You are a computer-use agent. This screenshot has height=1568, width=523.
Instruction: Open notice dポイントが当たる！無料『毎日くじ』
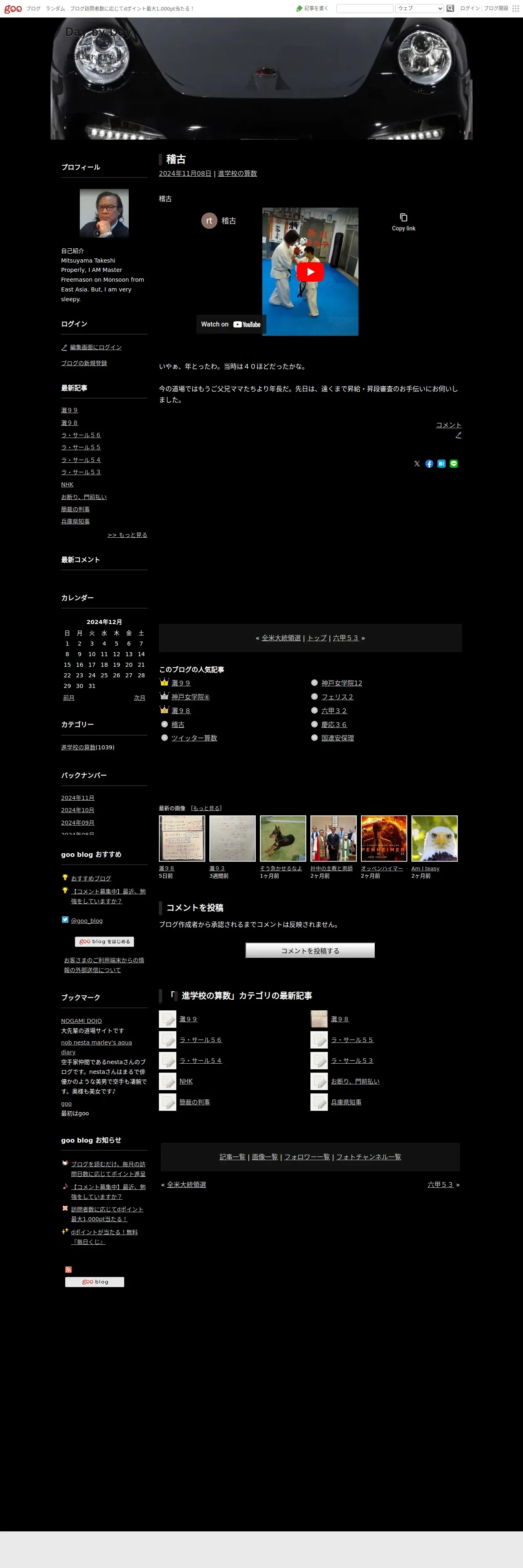(104, 1237)
